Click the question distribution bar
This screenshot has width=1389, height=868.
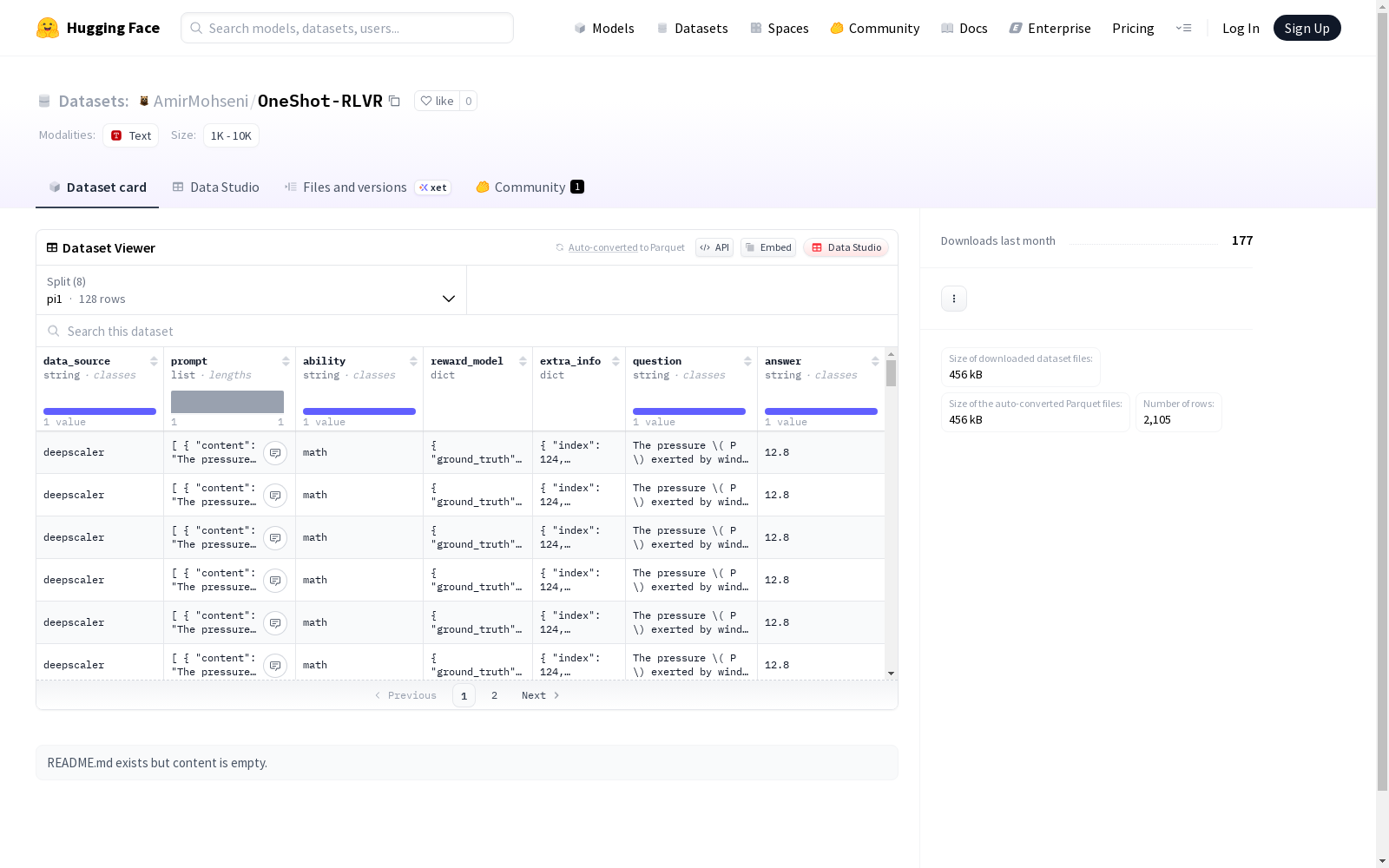689,411
